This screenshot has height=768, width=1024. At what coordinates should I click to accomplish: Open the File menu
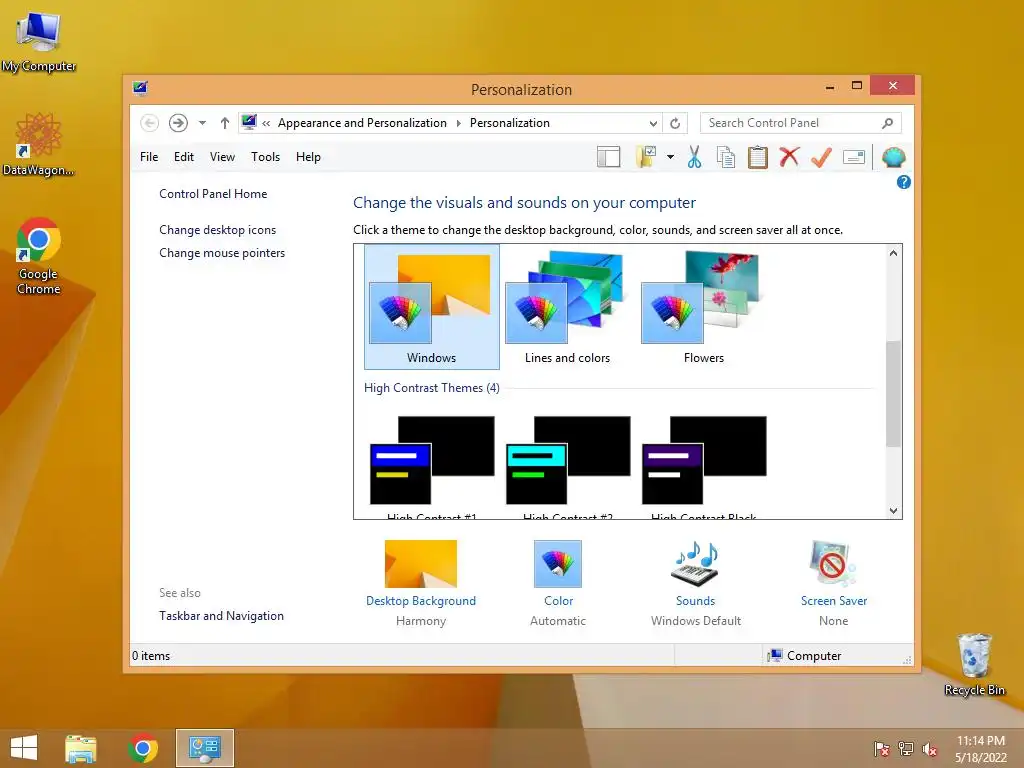[149, 157]
